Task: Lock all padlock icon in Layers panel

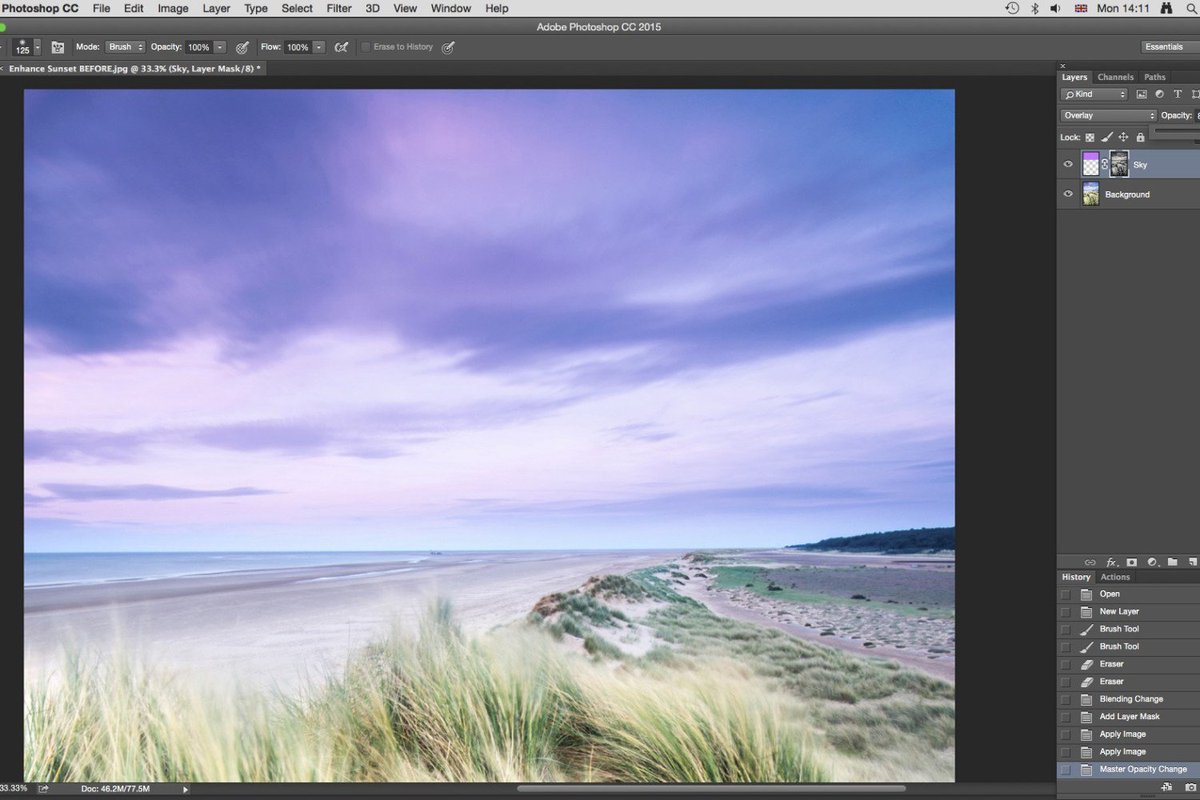Action: pyautogui.click(x=1139, y=137)
